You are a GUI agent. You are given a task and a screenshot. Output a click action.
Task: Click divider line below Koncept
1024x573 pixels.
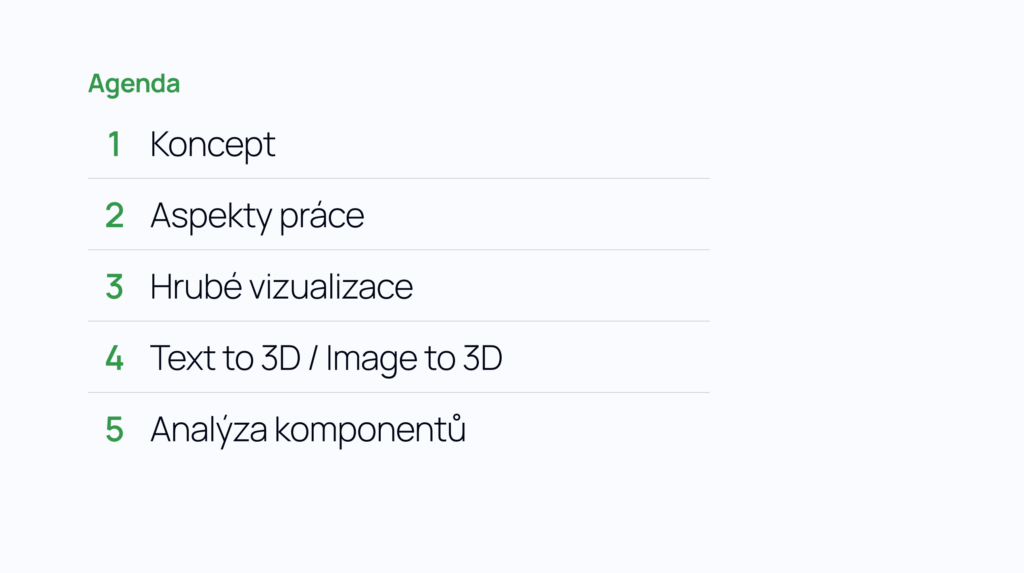click(398, 178)
